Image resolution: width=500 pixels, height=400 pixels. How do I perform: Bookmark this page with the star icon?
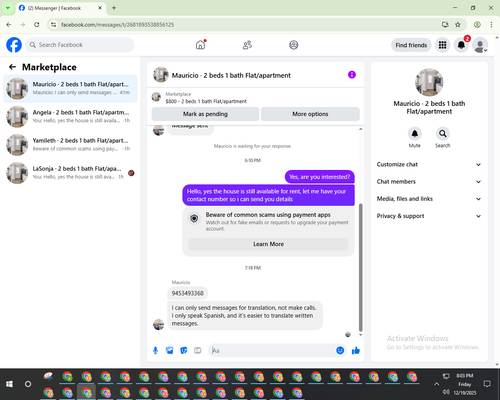pos(458,25)
